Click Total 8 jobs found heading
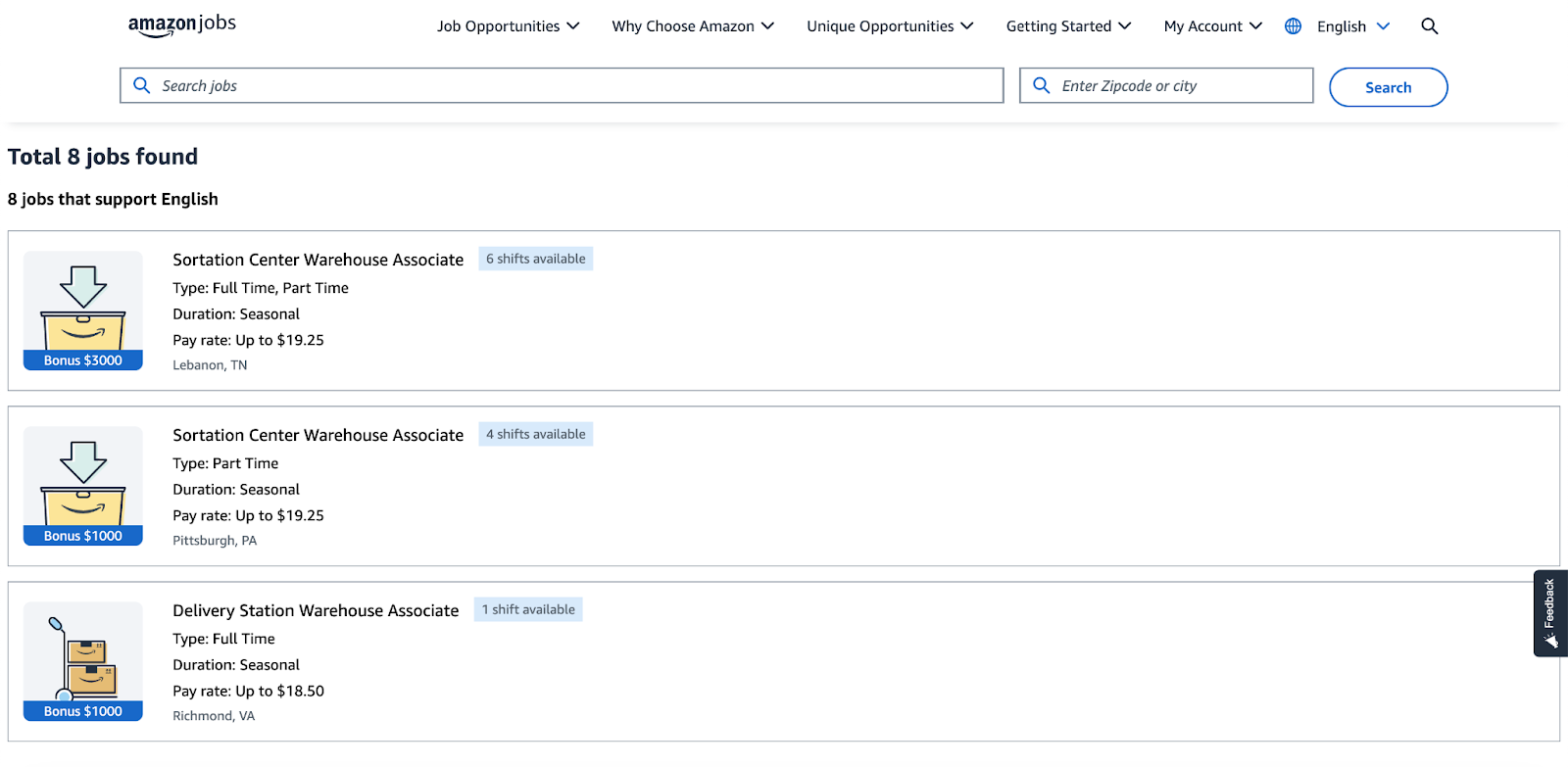 (103, 157)
